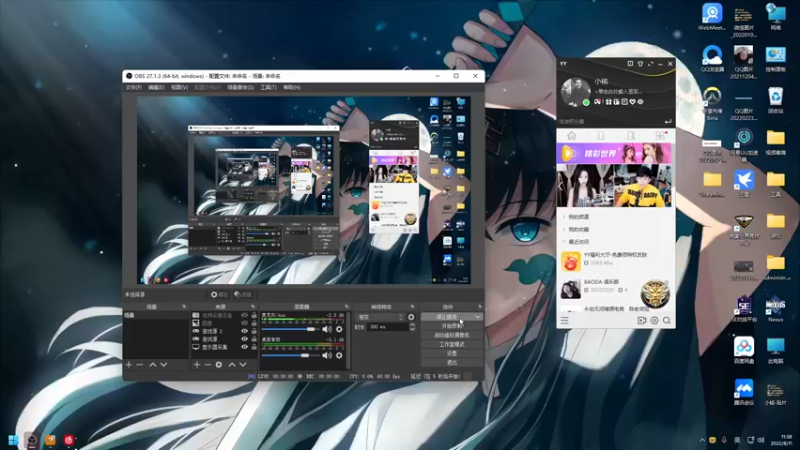800x450 pixels.
Task: Click 开始录制 button in OBS
Action: [x=452, y=326]
